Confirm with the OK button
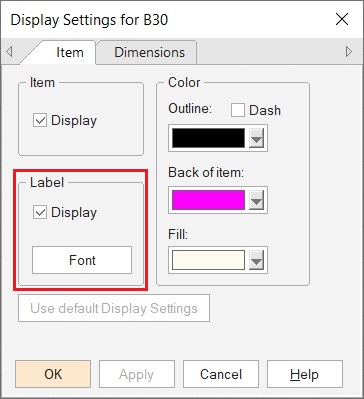This screenshot has height=399, width=364. (x=53, y=374)
